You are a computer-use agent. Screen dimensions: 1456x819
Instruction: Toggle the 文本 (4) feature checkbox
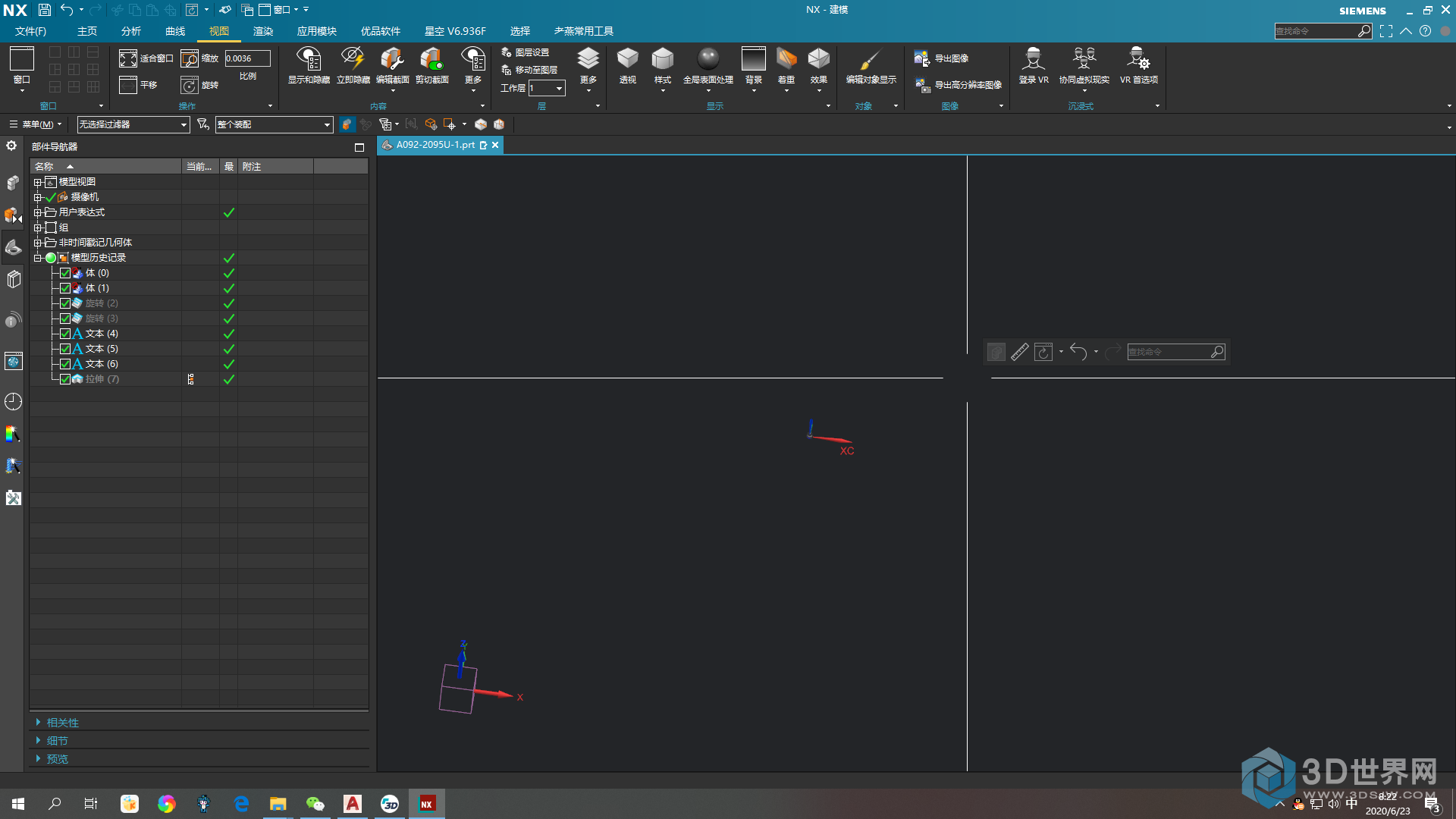pos(65,334)
